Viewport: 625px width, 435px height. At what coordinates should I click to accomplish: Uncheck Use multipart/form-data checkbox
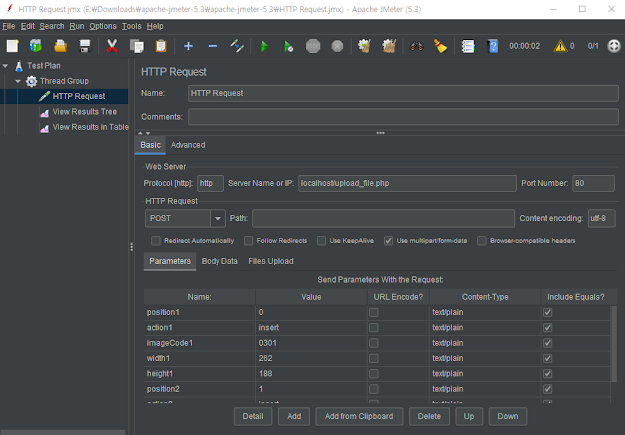point(388,241)
